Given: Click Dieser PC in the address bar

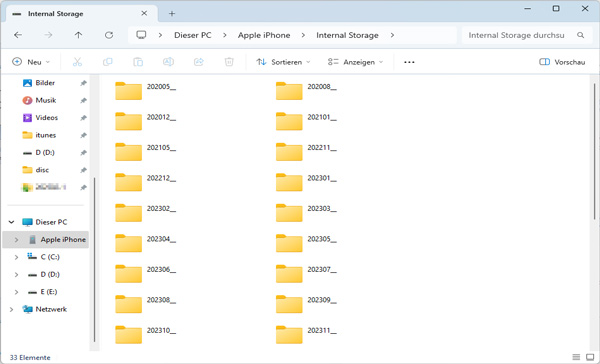Looking at the screenshot, I should pos(192,35).
